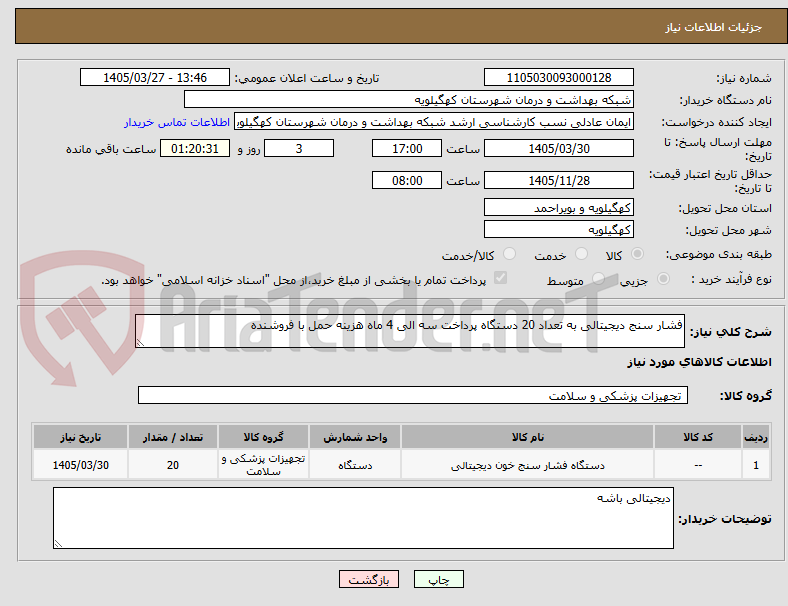This screenshot has height=606, width=788.
Task: Click the چاپ (print) button
Action: (439, 579)
